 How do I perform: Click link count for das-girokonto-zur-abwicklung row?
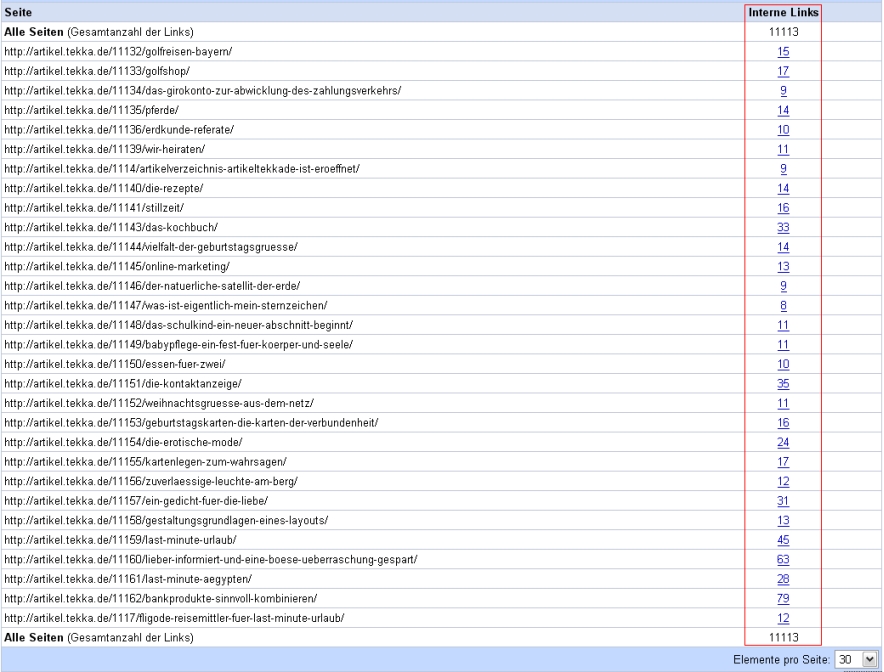pos(783,91)
